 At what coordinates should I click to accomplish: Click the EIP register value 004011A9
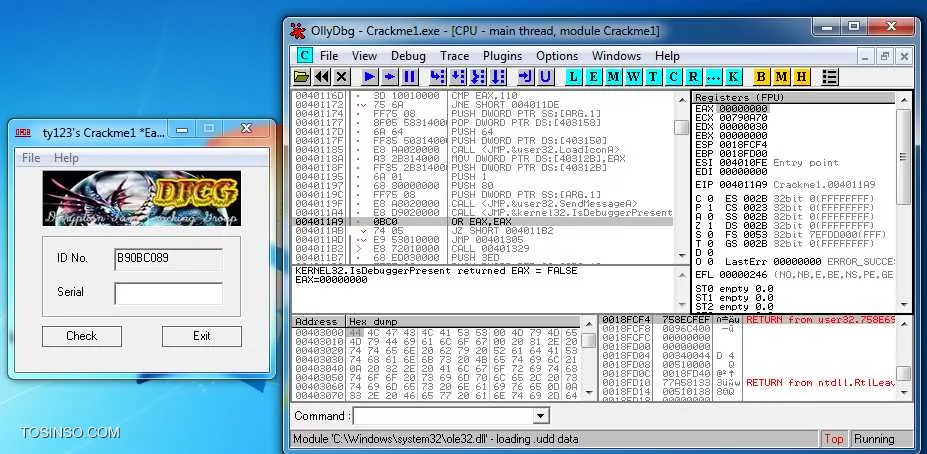coord(743,184)
